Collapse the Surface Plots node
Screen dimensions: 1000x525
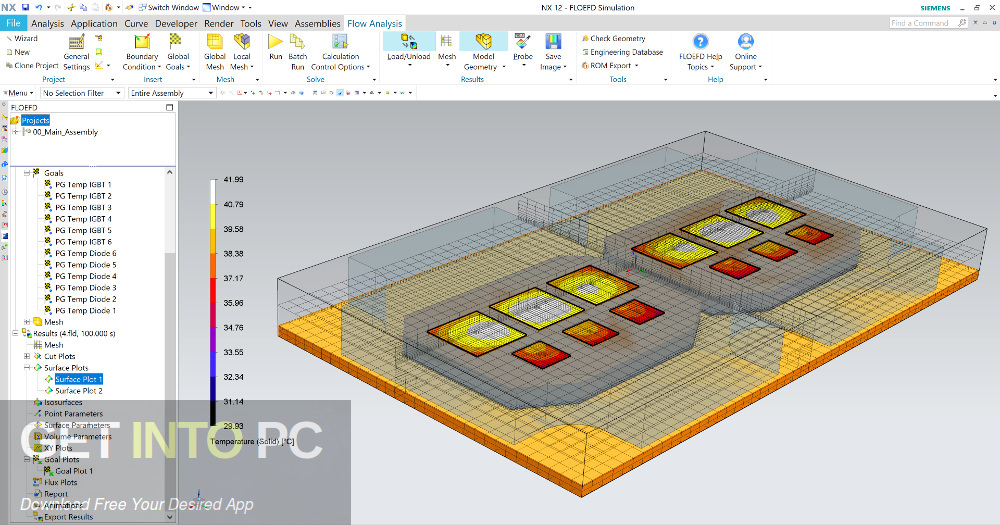(x=27, y=368)
